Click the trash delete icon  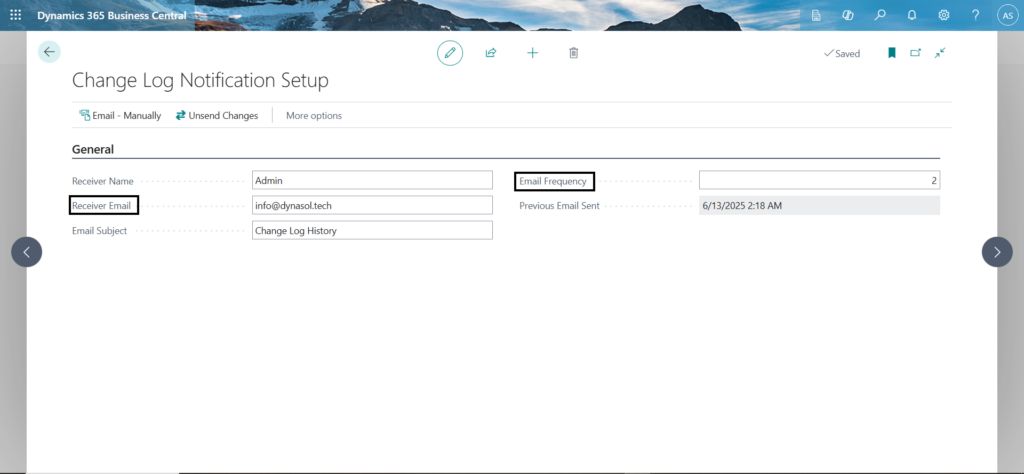click(x=573, y=53)
